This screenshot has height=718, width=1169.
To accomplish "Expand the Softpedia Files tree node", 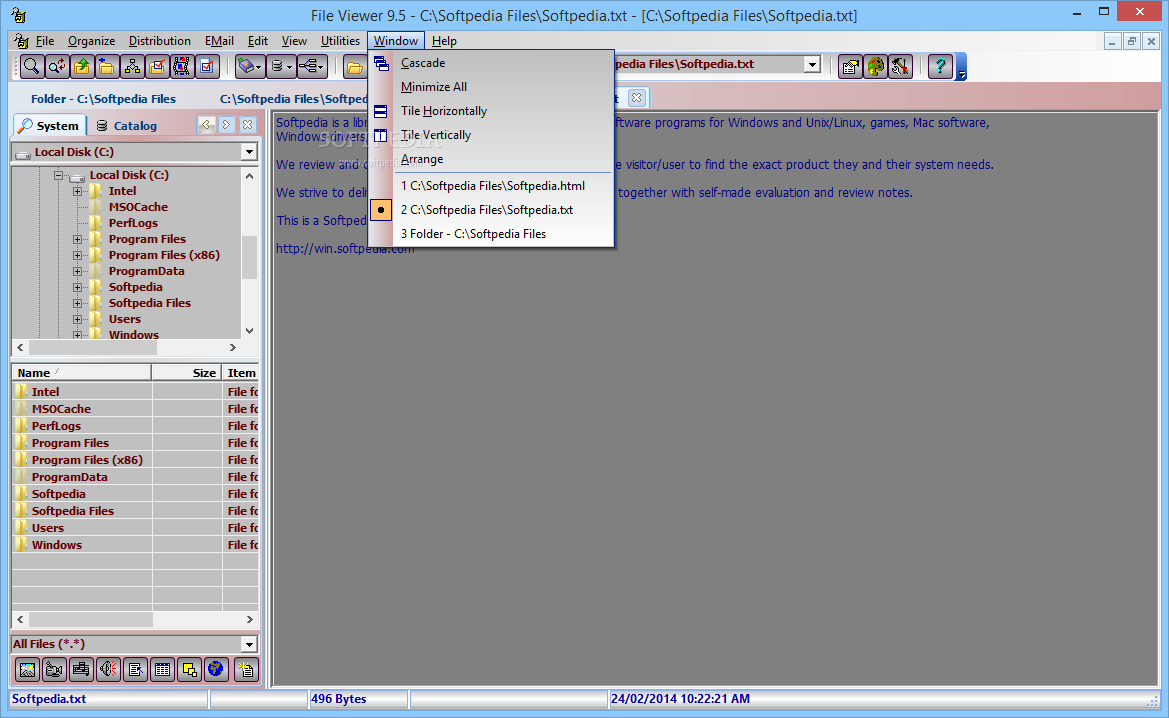I will (78, 303).
